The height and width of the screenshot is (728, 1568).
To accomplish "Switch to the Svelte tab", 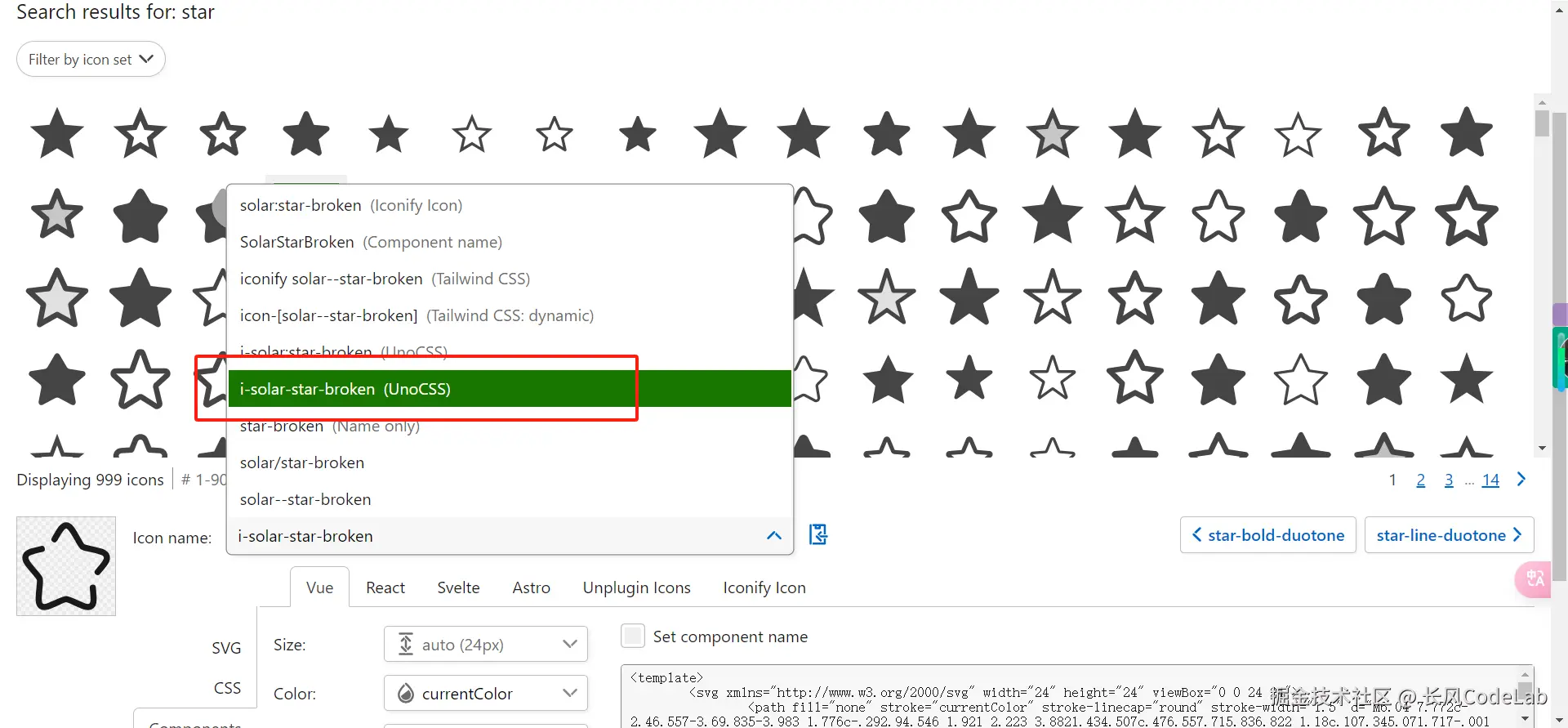I will click(x=458, y=587).
